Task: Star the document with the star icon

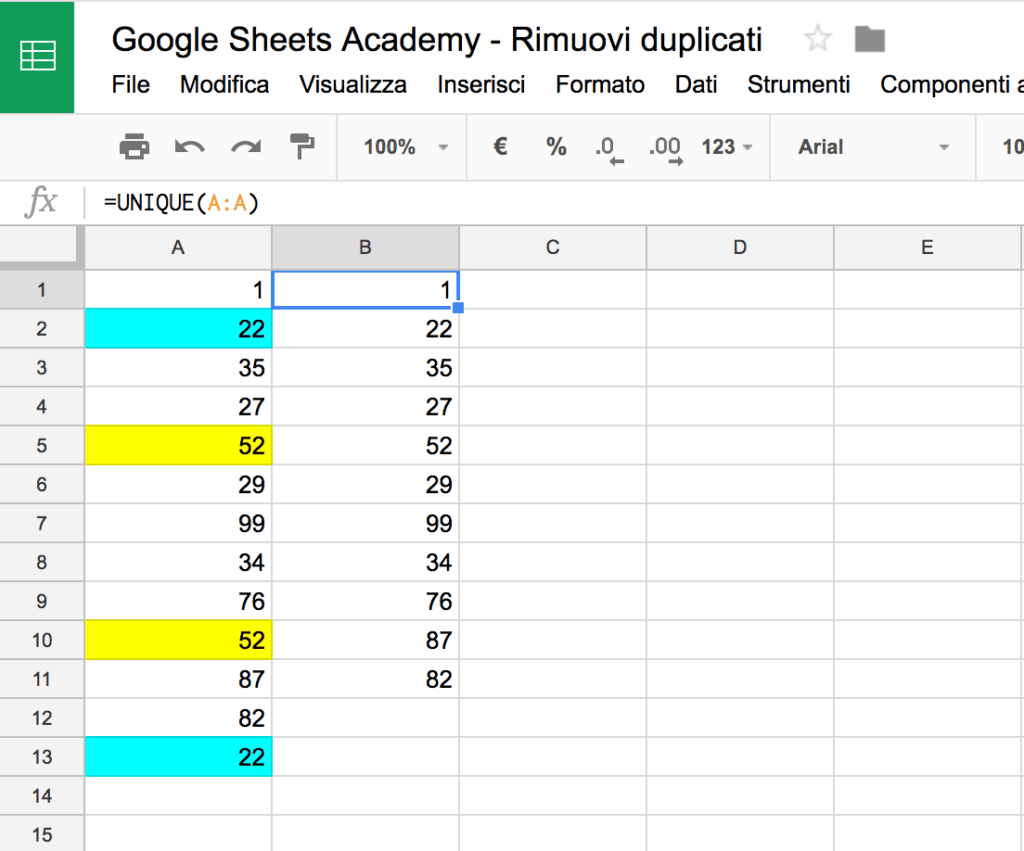Action: point(818,39)
